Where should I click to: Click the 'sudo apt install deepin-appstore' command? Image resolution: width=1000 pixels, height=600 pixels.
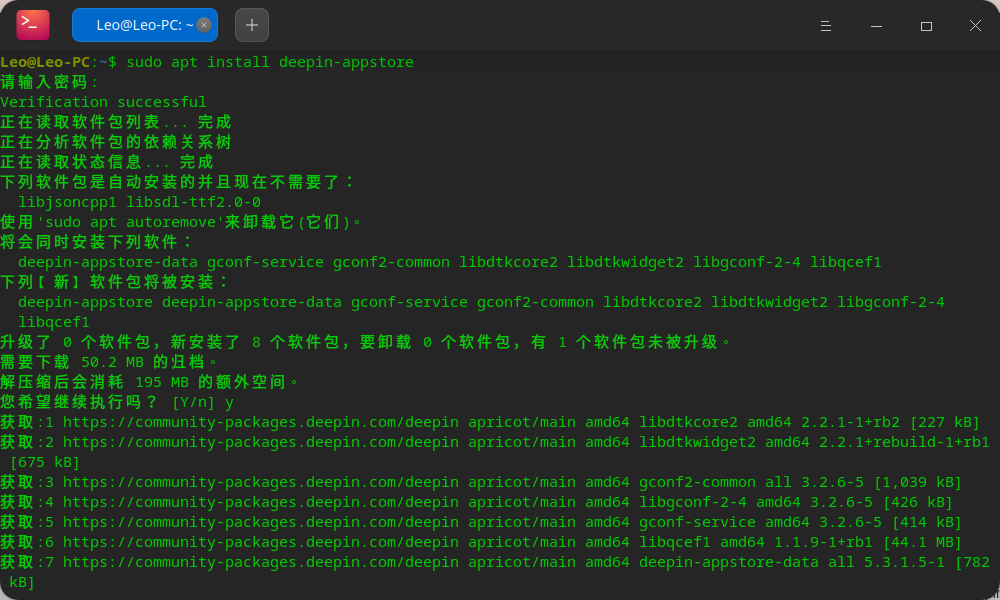tap(270, 62)
